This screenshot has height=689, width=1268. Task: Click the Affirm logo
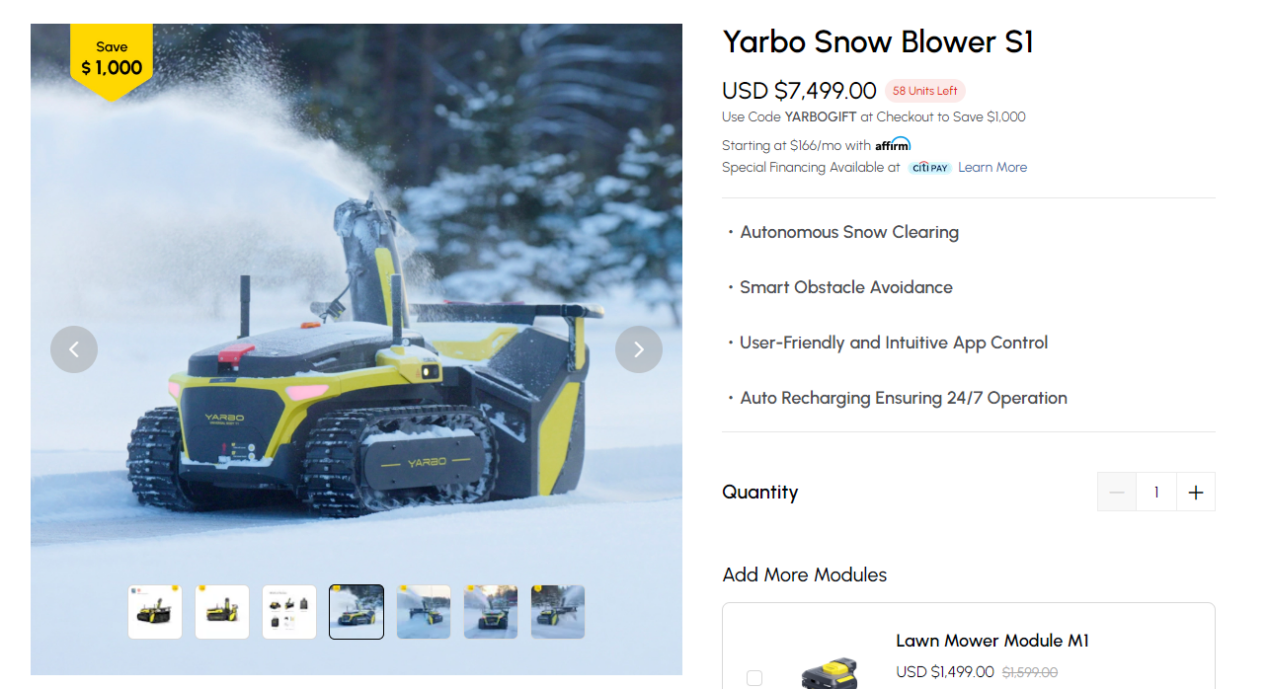coord(893,144)
